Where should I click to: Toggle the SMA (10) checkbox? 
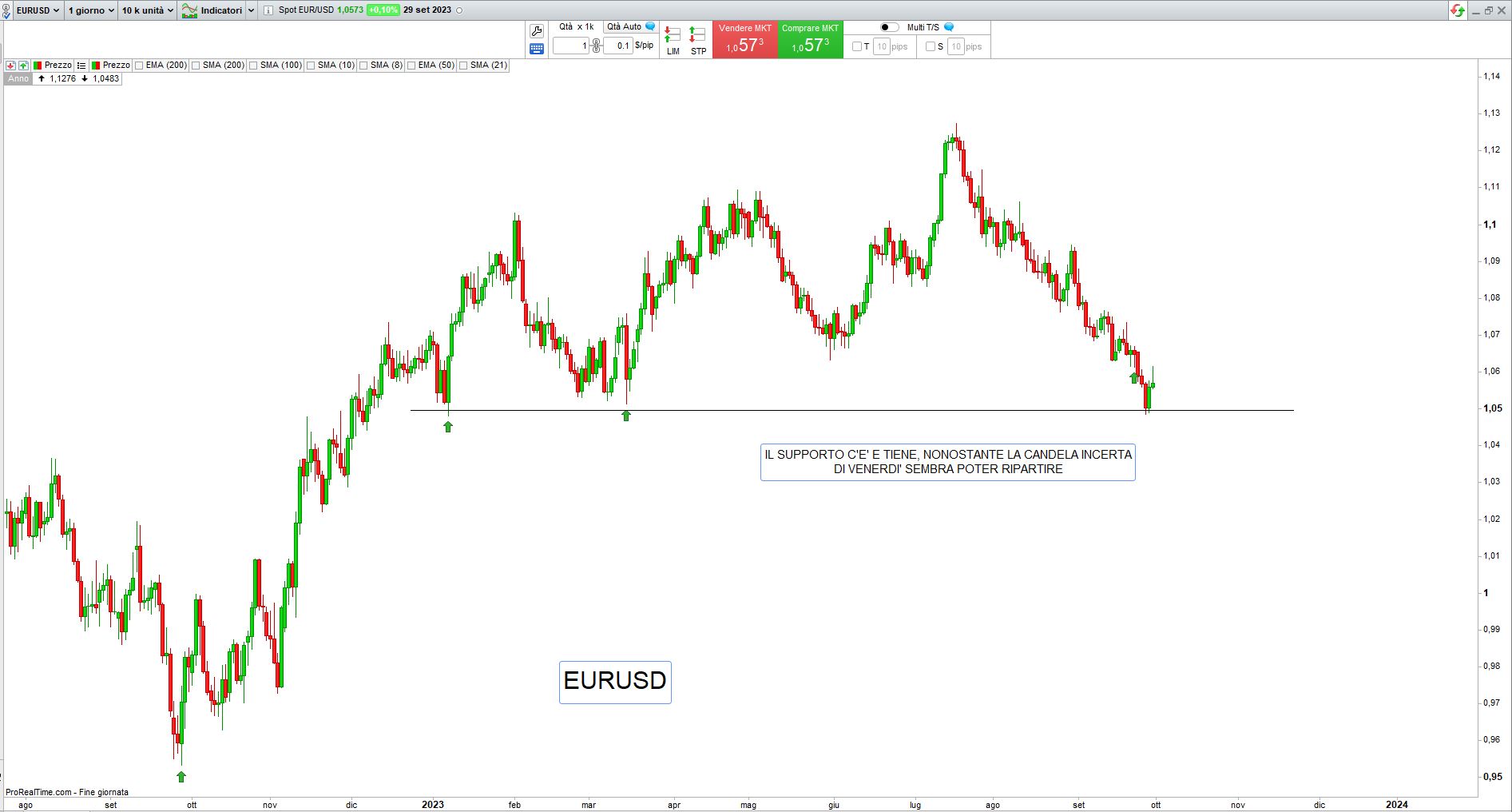click(311, 66)
